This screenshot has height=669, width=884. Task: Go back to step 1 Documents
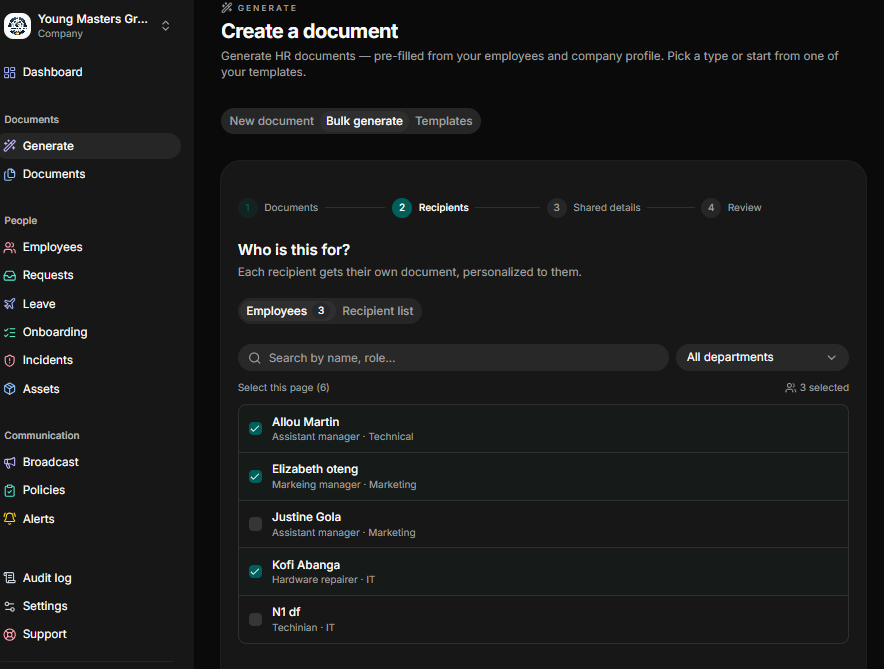click(x=278, y=207)
